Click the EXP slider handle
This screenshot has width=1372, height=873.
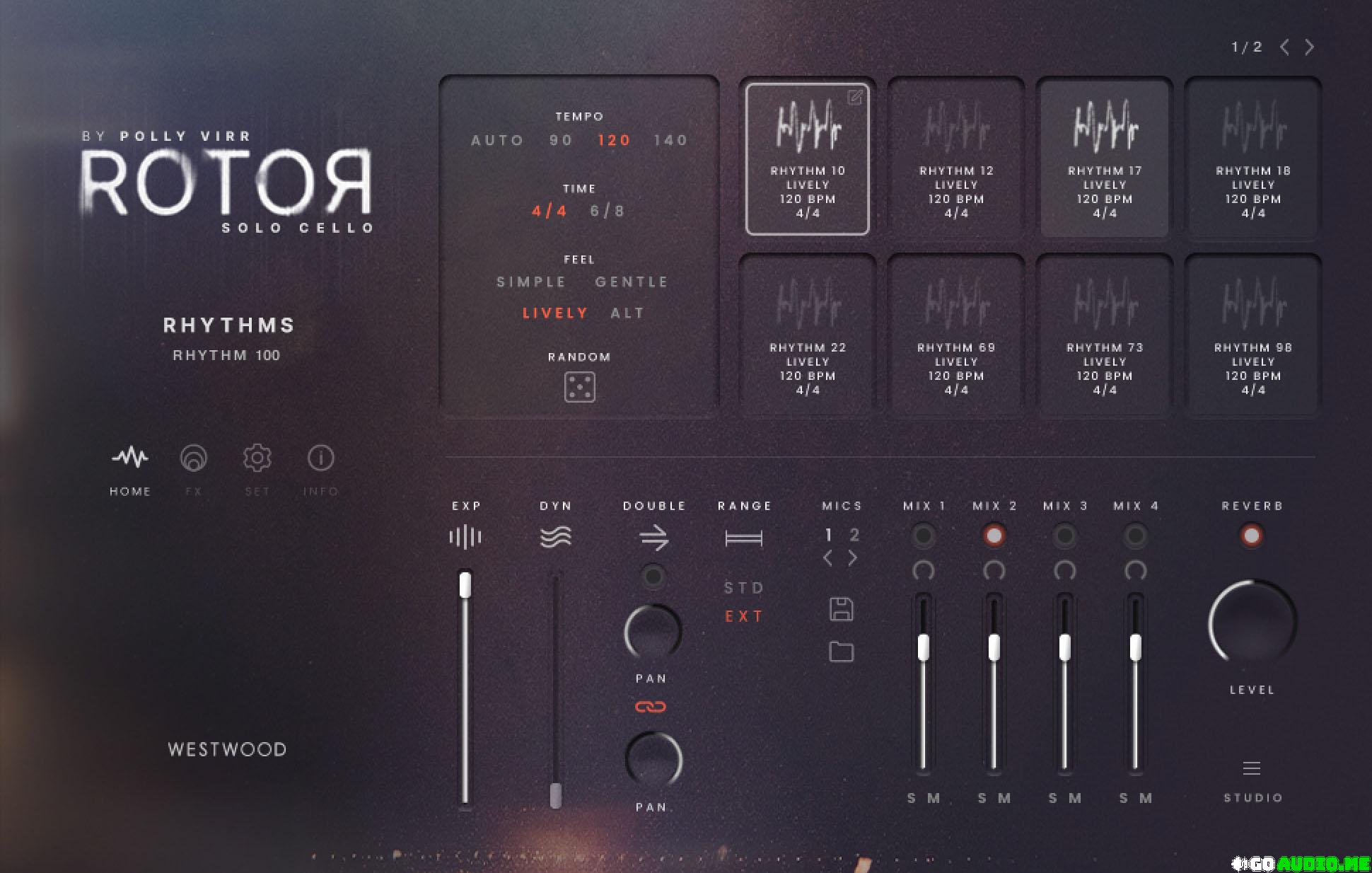[465, 585]
